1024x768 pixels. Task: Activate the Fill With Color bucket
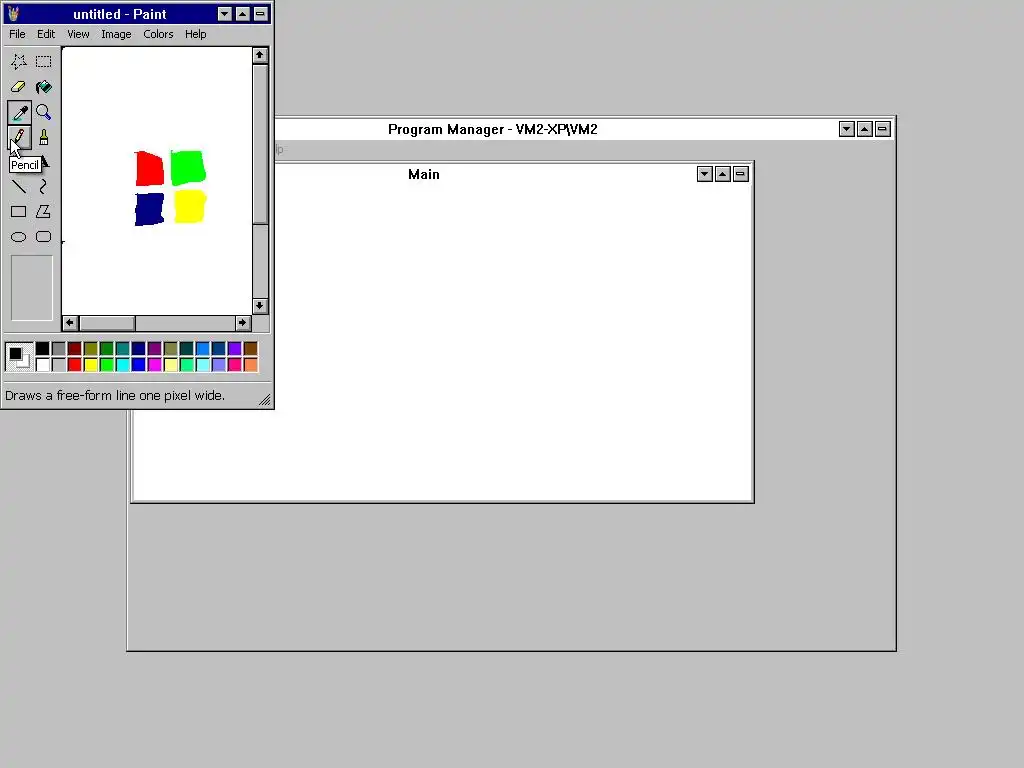[43, 87]
